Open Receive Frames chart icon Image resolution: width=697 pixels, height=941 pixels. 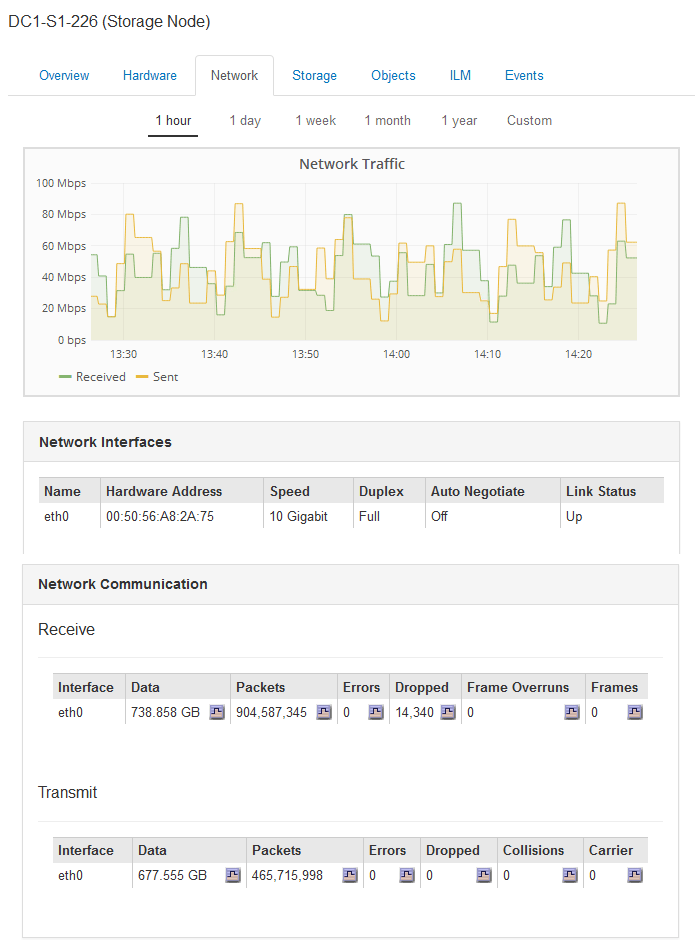click(635, 713)
